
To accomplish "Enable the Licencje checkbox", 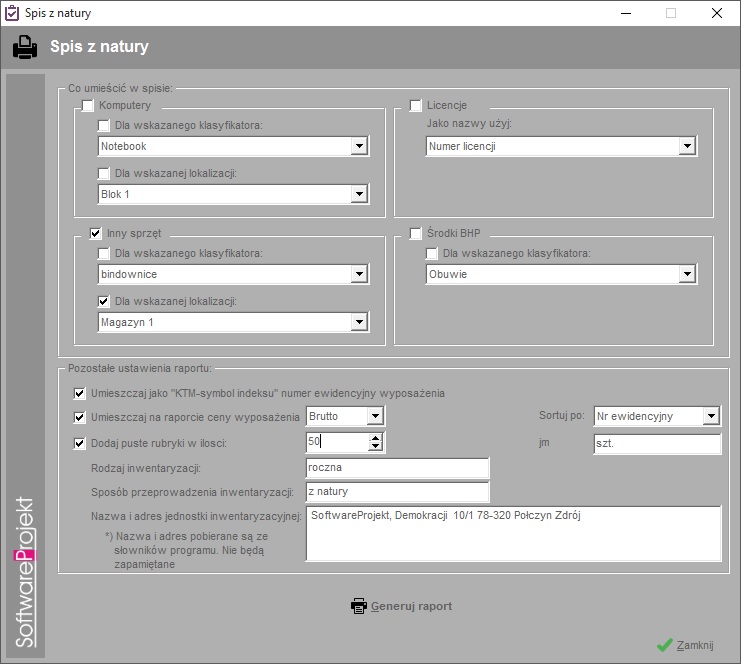I will click(415, 105).
